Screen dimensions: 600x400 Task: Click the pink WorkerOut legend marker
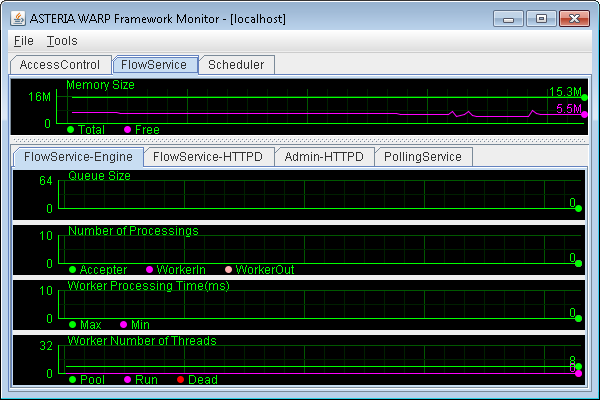pyautogui.click(x=228, y=270)
